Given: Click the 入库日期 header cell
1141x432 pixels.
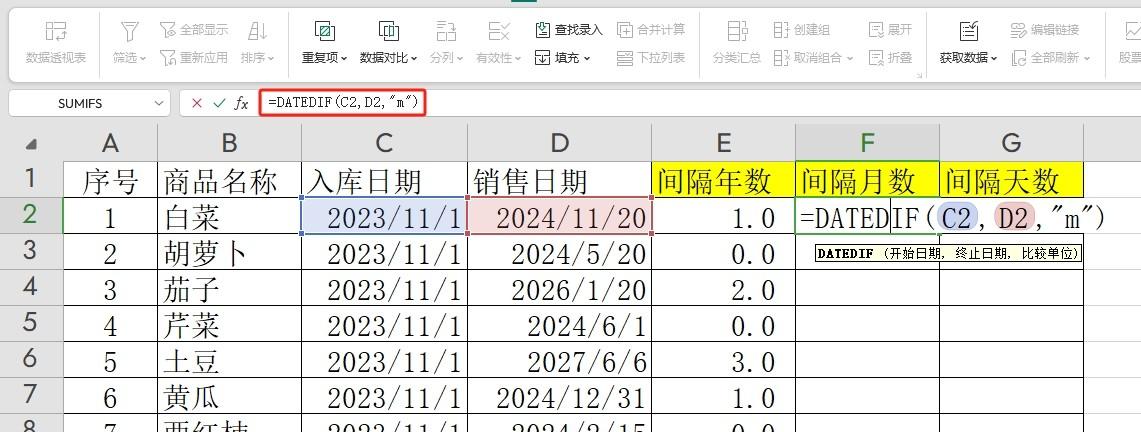Looking at the screenshot, I should (x=384, y=180).
